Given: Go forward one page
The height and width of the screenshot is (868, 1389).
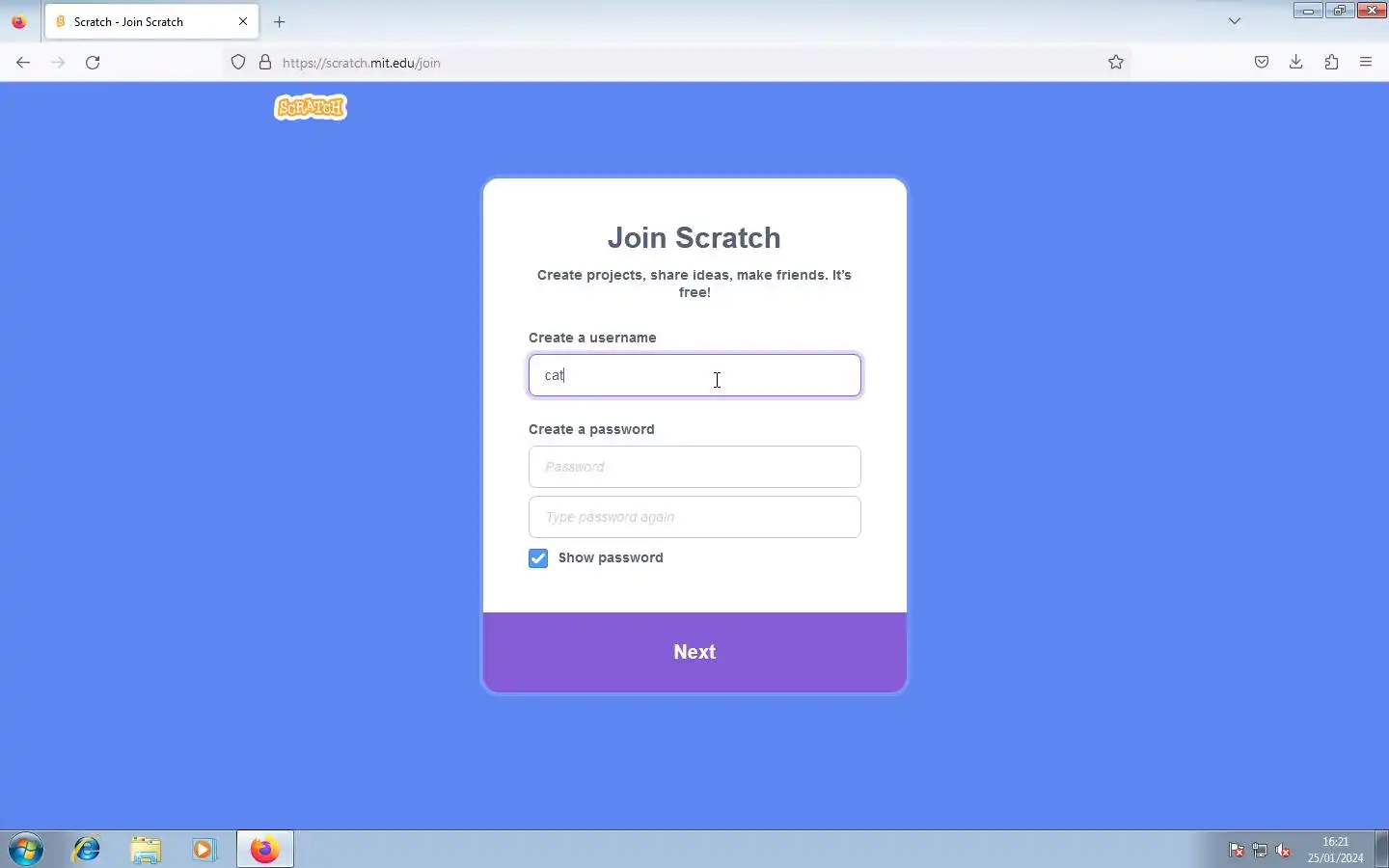Looking at the screenshot, I should (x=58, y=63).
